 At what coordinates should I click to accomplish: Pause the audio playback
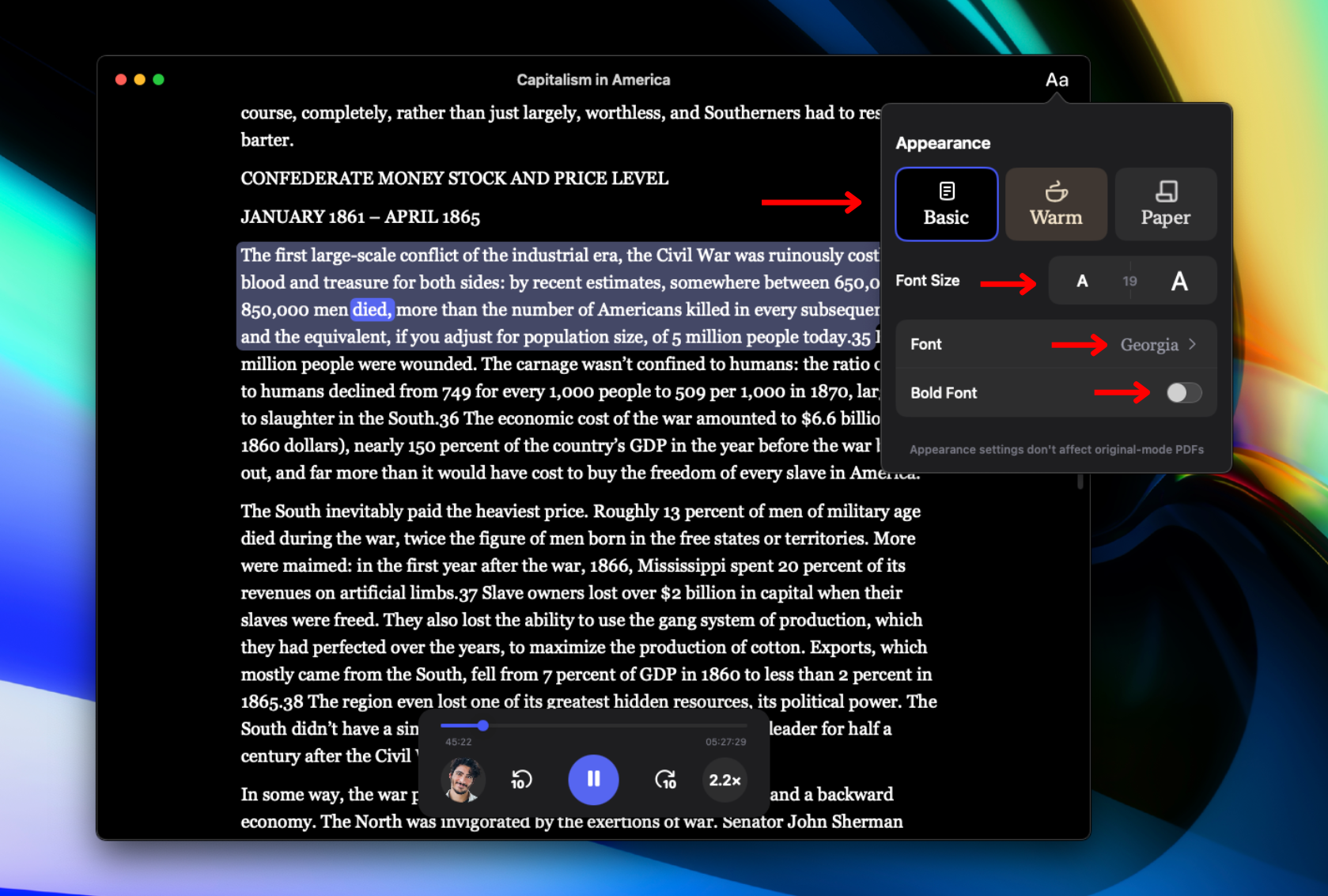pos(593,780)
